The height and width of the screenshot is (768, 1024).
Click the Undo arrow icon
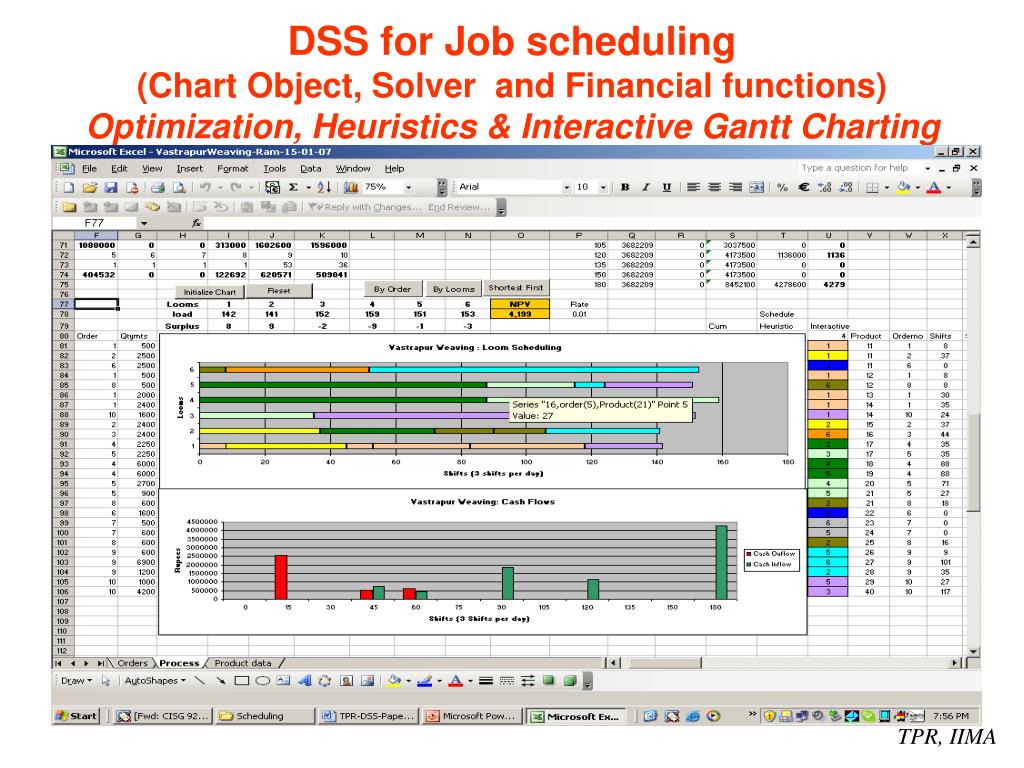click(x=205, y=187)
